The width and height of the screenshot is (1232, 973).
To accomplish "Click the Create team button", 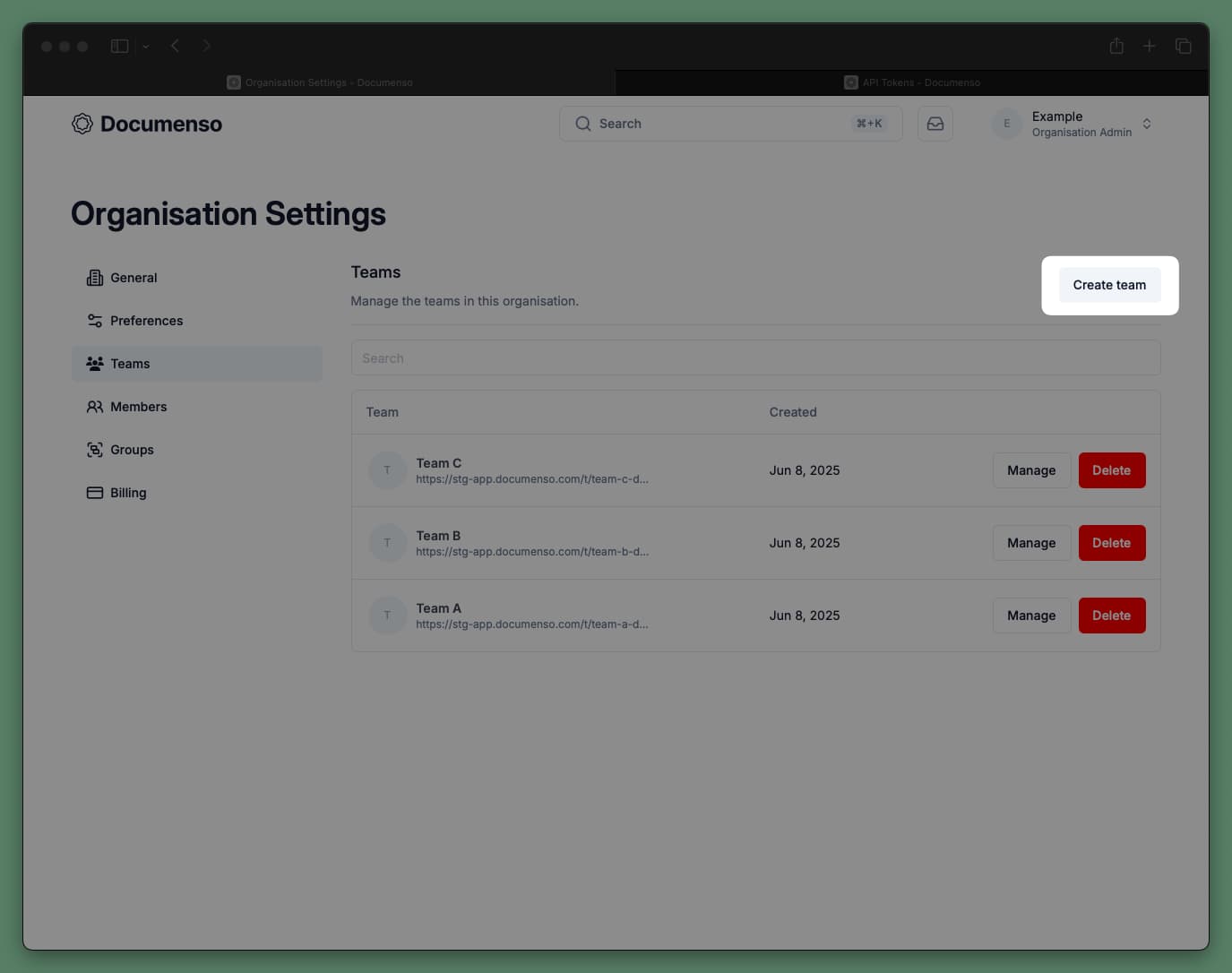I will (1109, 284).
